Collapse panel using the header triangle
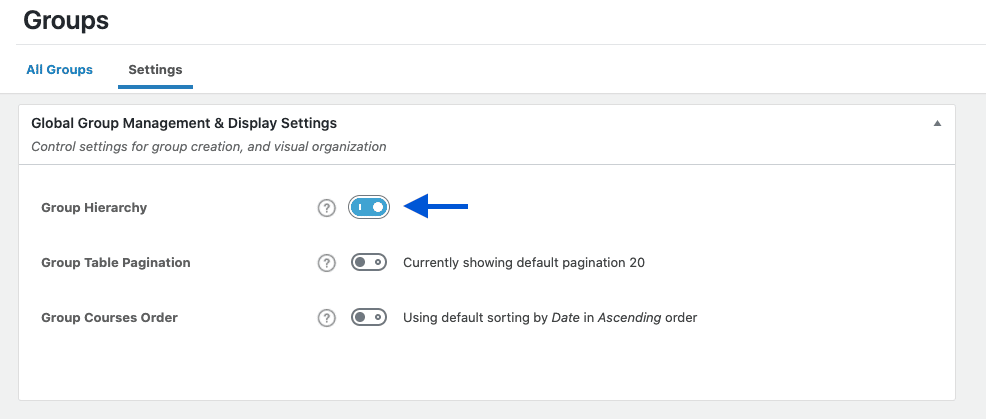This screenshot has width=986, height=419. (937, 123)
